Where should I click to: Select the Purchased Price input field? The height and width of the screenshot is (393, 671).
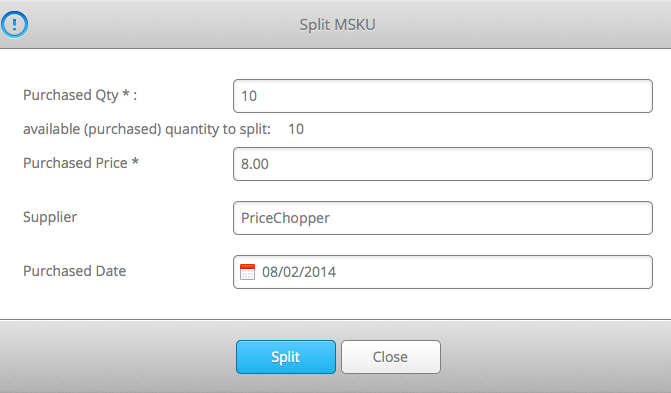click(x=442, y=164)
